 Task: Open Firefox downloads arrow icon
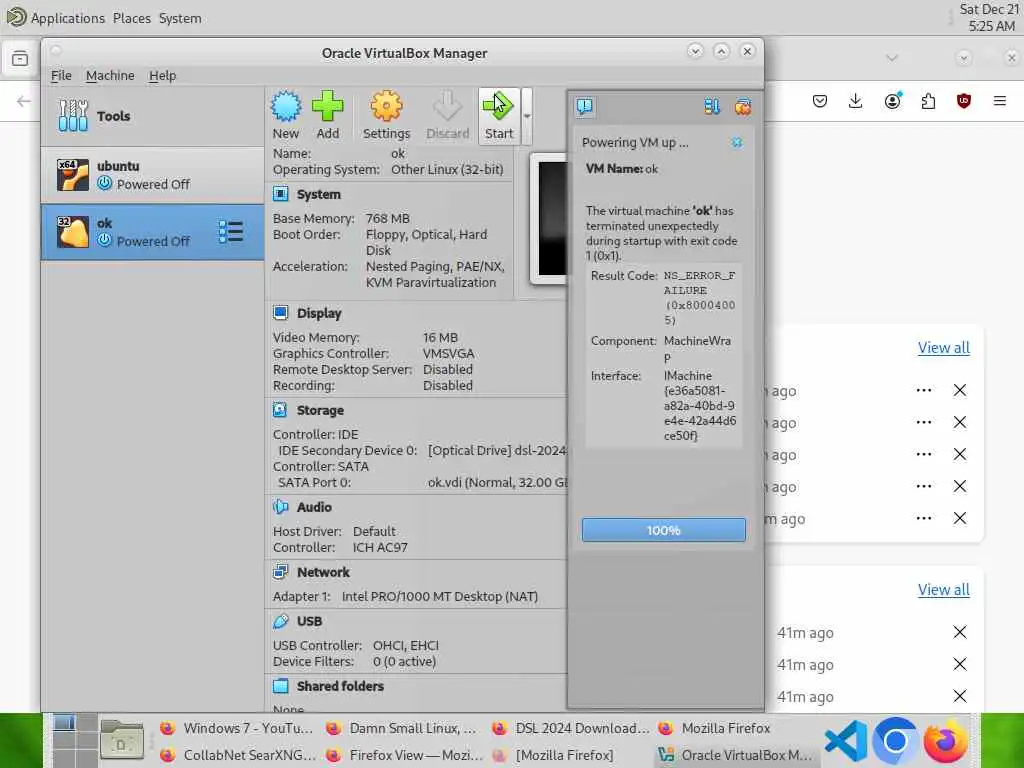pyautogui.click(x=856, y=101)
